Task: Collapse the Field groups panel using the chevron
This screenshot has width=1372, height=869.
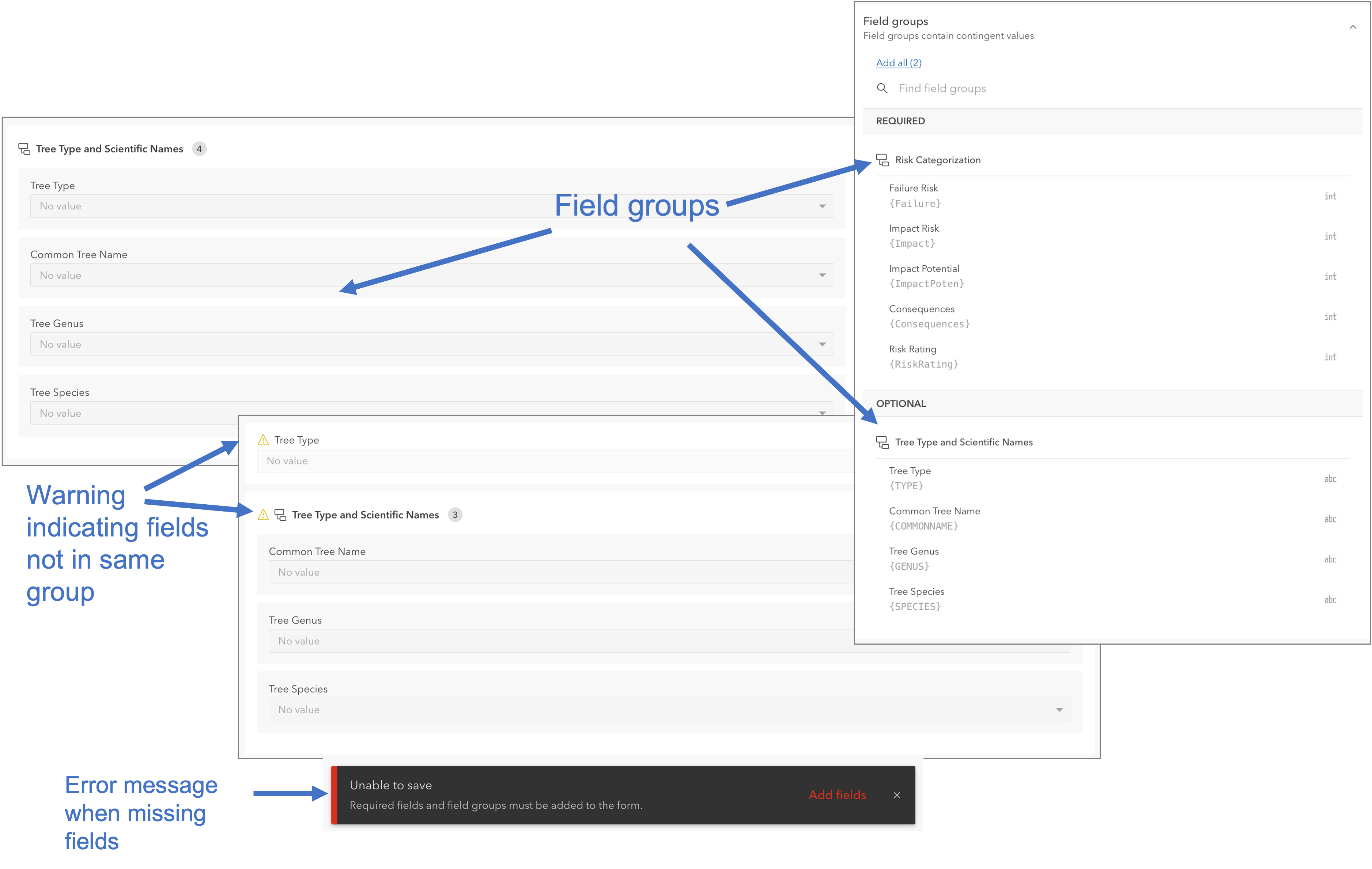Action: (1353, 27)
